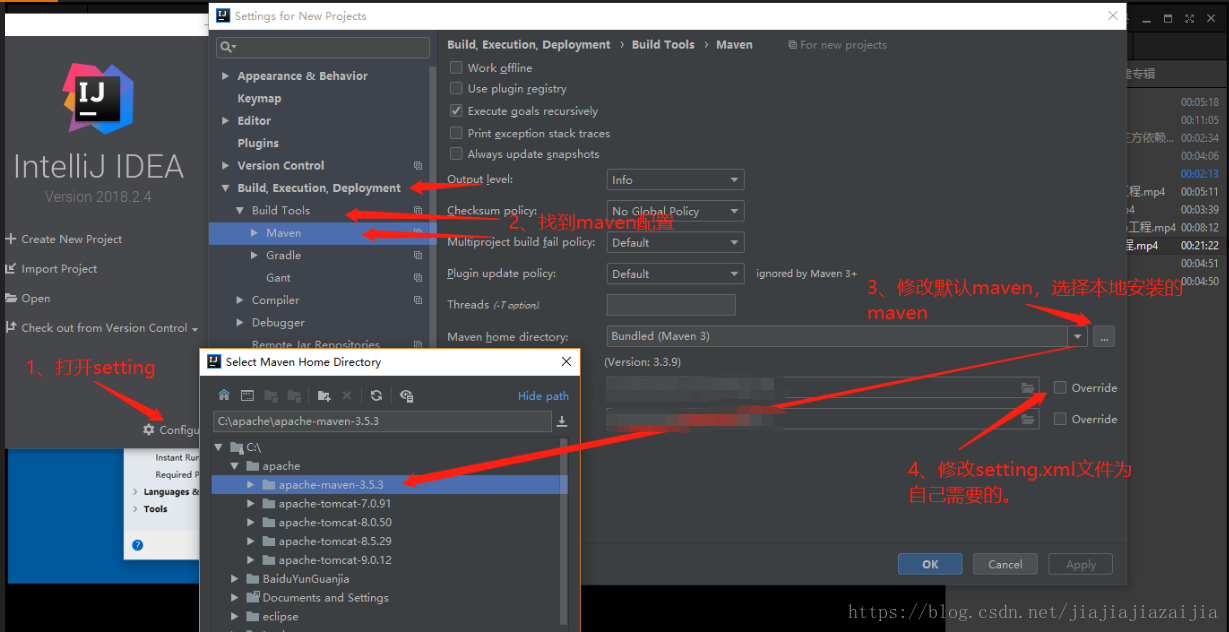This screenshot has width=1229, height=632.
Task: Click the IntelliJ IDEA logo on welcome screen
Action: (x=98, y=99)
